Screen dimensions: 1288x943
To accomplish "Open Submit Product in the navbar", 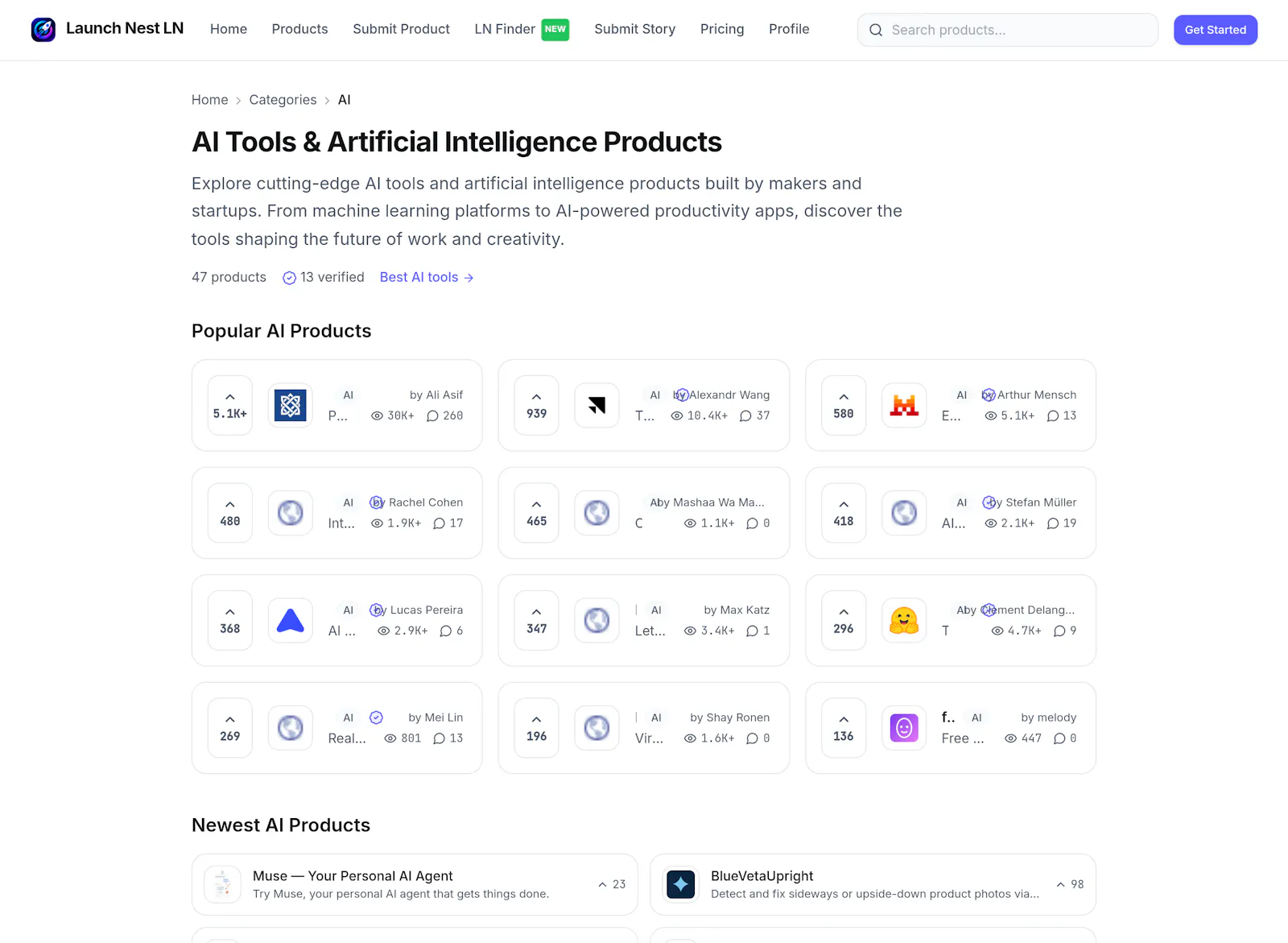I will (401, 29).
